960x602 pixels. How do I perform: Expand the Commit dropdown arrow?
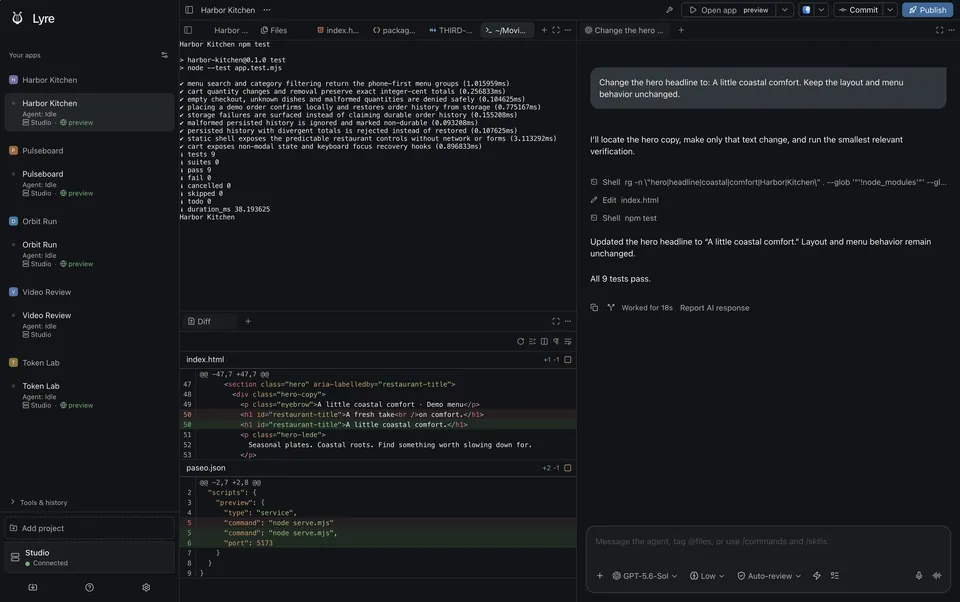890,10
